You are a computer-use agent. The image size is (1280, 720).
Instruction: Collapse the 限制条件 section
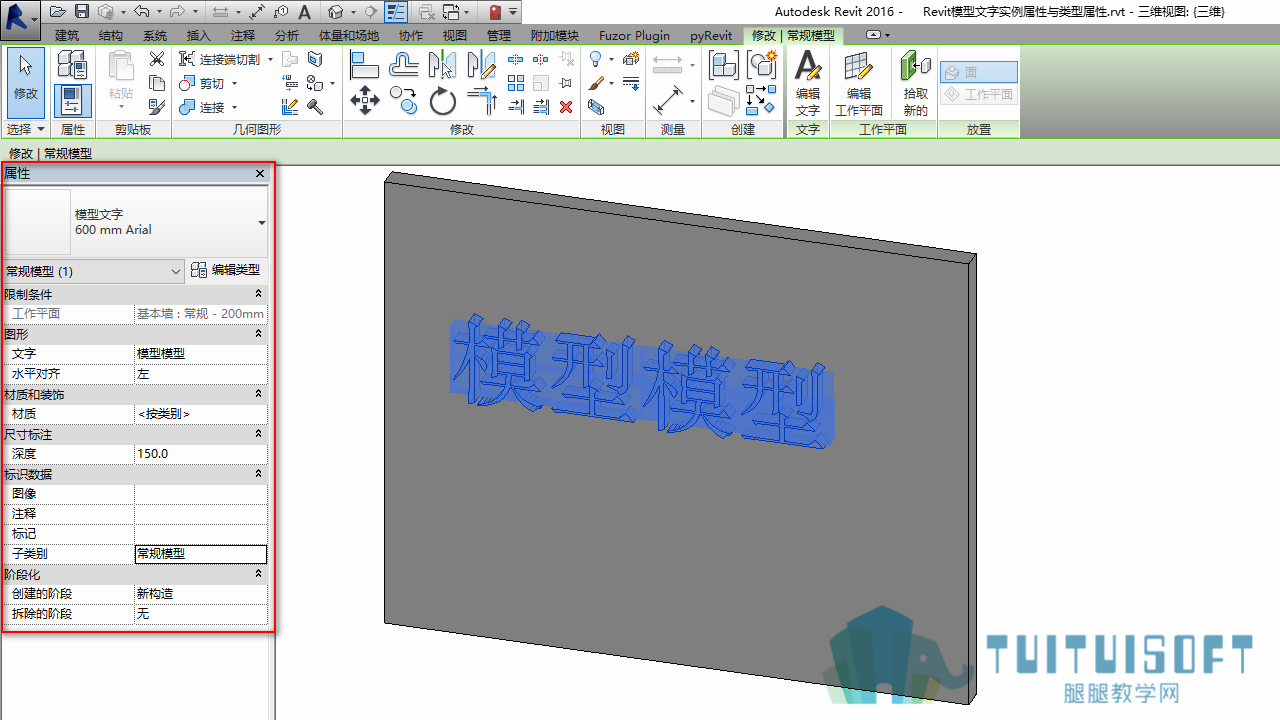coord(259,294)
